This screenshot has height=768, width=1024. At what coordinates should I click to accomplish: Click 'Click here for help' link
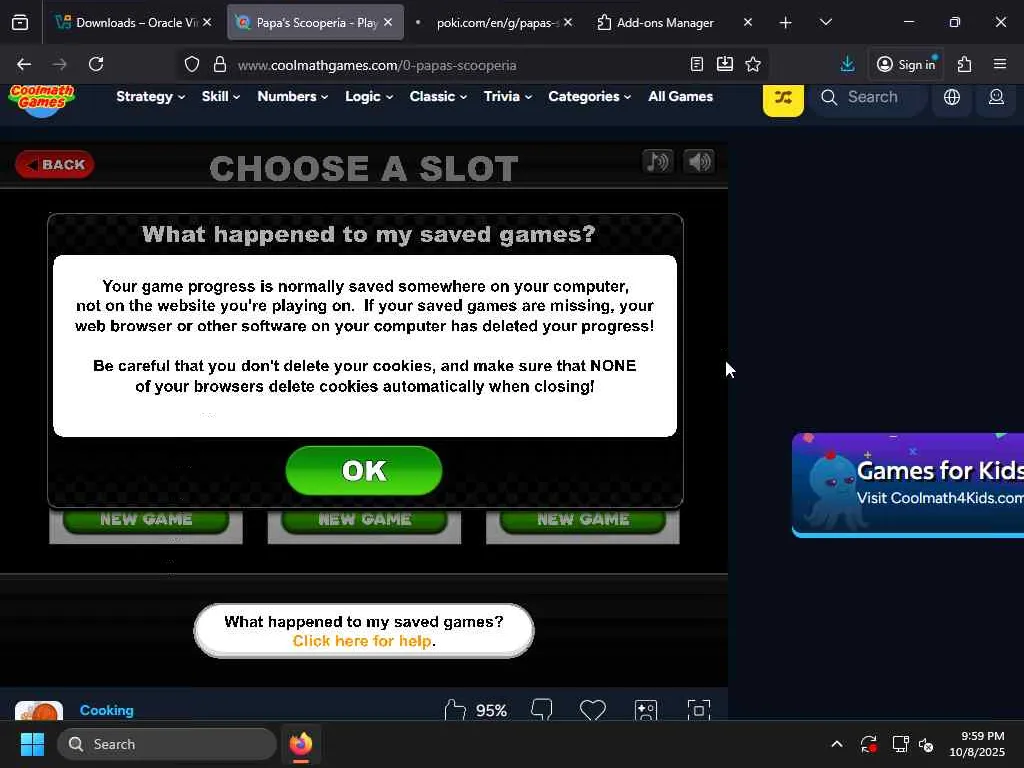[362, 641]
